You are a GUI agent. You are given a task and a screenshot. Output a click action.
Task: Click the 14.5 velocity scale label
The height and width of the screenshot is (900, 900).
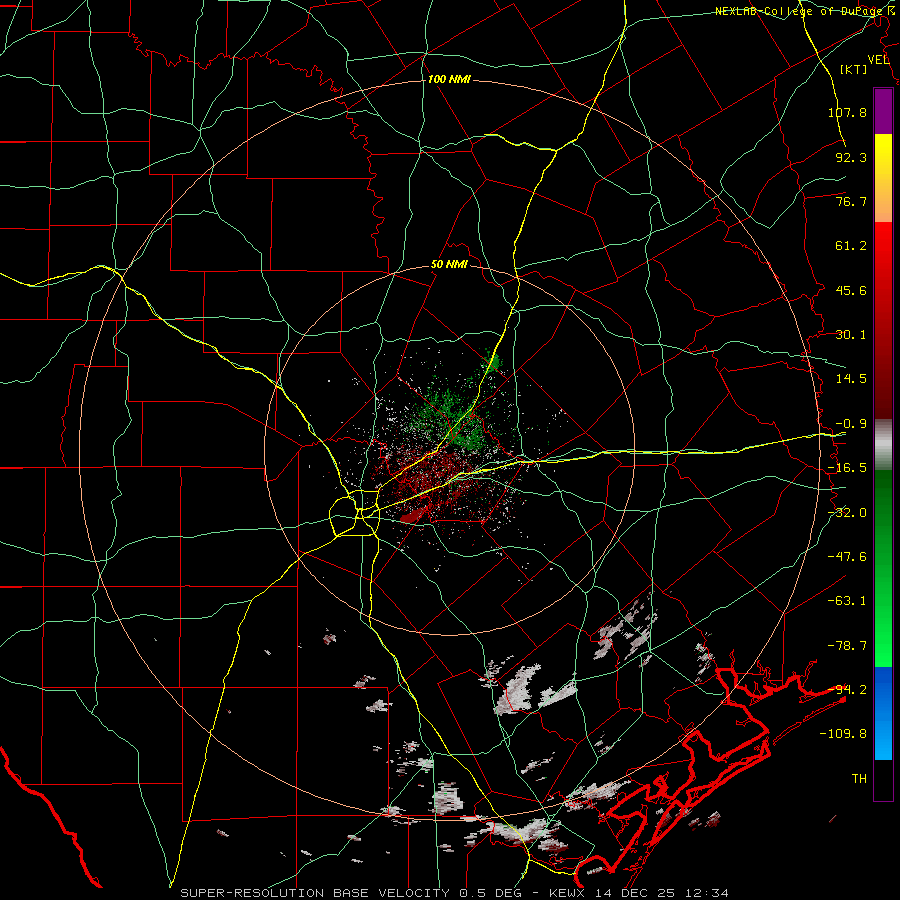click(x=851, y=379)
